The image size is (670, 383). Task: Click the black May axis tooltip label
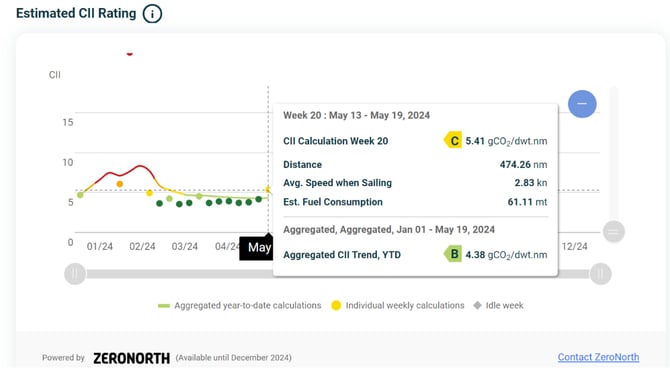pyautogui.click(x=256, y=248)
